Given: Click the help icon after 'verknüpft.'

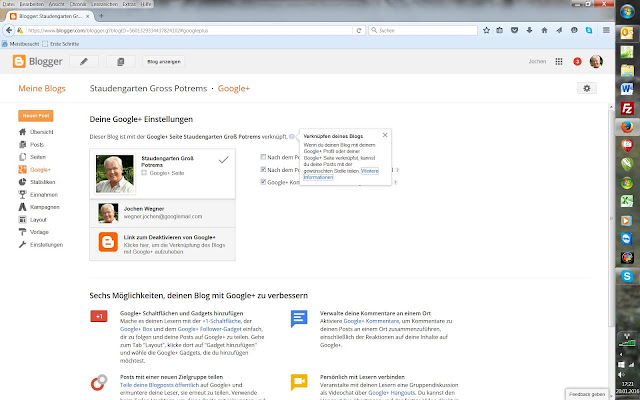Looking at the screenshot, I should 291,137.
